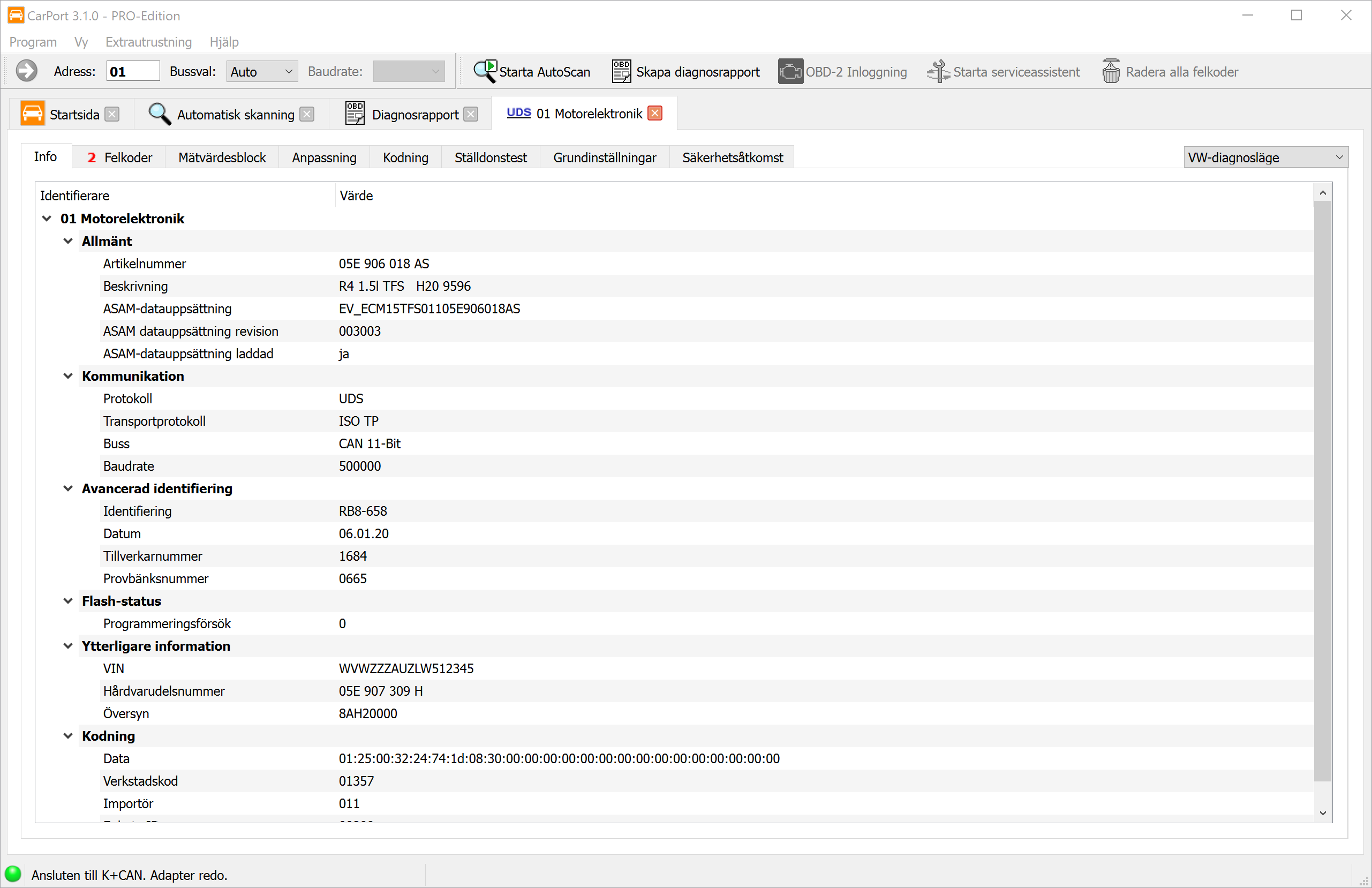Close the Diagnosrapport tab

coord(471,114)
